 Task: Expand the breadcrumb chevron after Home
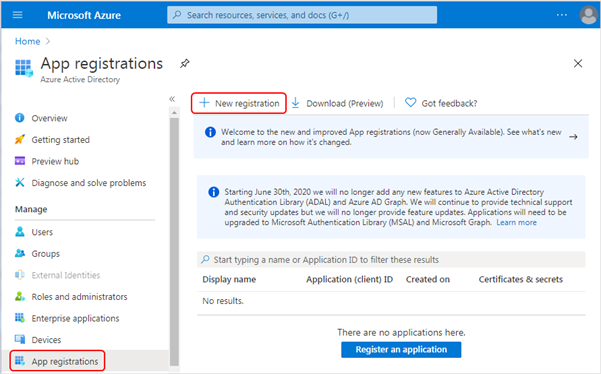coord(48,41)
